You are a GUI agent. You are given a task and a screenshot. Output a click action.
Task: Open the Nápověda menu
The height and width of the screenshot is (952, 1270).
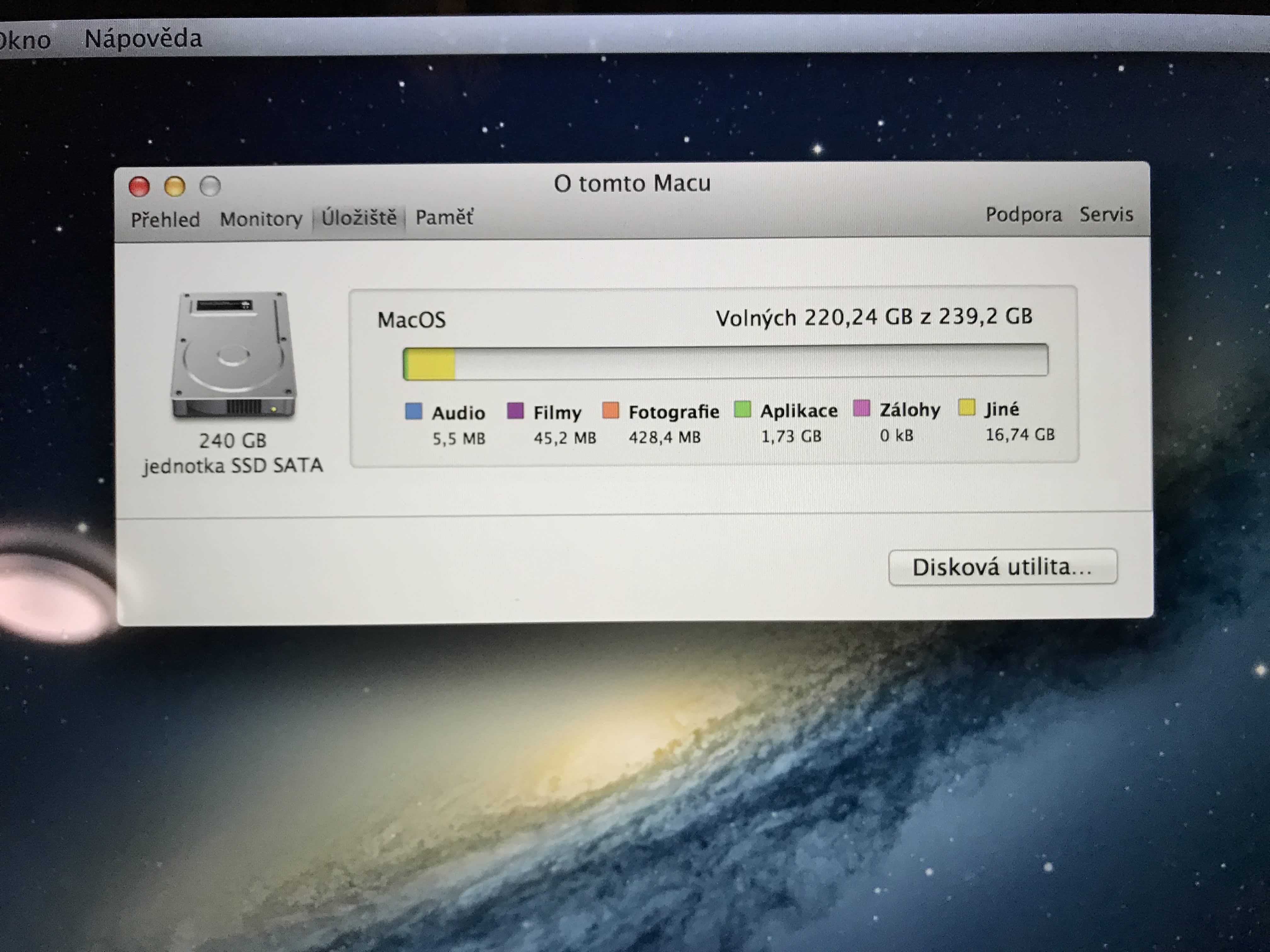[144, 38]
